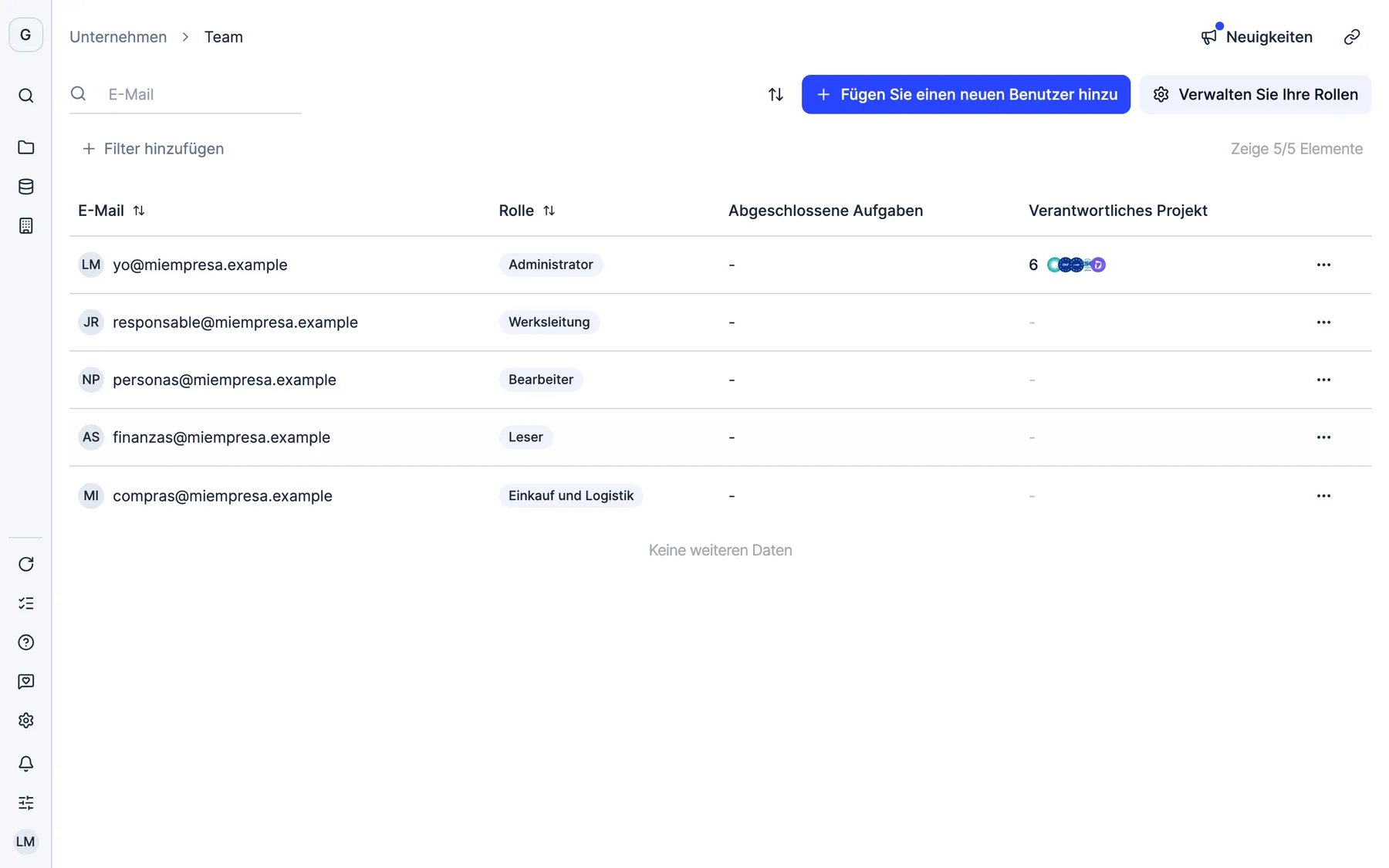1389x868 pixels.
Task: Copy the page link via chain icon
Action: 1351,37
